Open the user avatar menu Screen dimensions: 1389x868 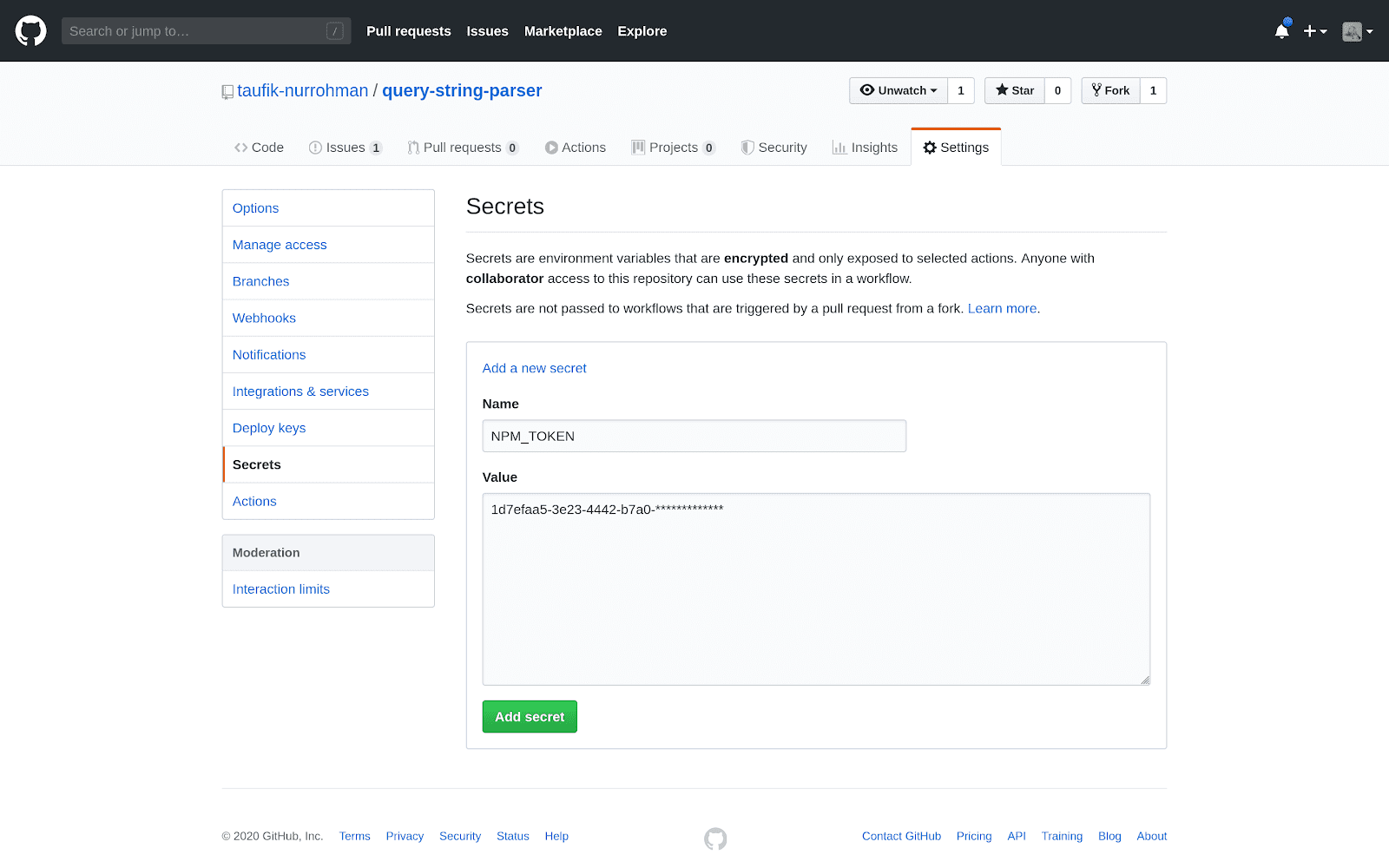point(1357,31)
